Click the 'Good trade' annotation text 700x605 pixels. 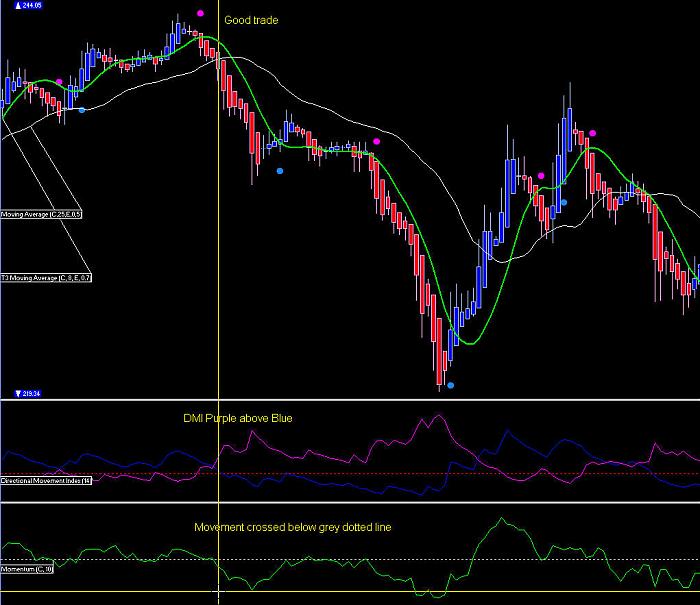tap(251, 20)
